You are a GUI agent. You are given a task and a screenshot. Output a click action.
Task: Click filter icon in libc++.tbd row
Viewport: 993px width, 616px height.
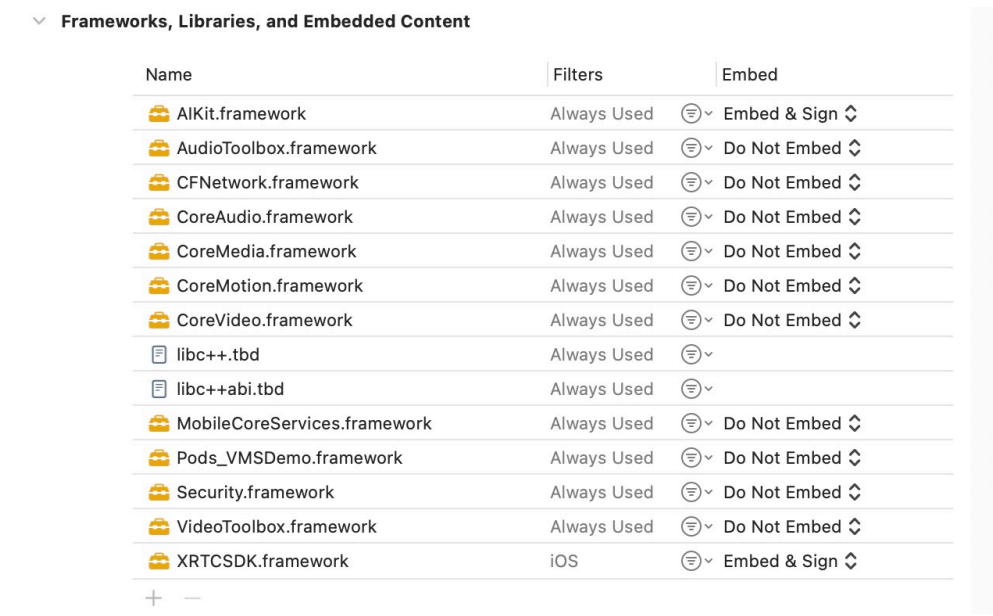click(x=696, y=355)
